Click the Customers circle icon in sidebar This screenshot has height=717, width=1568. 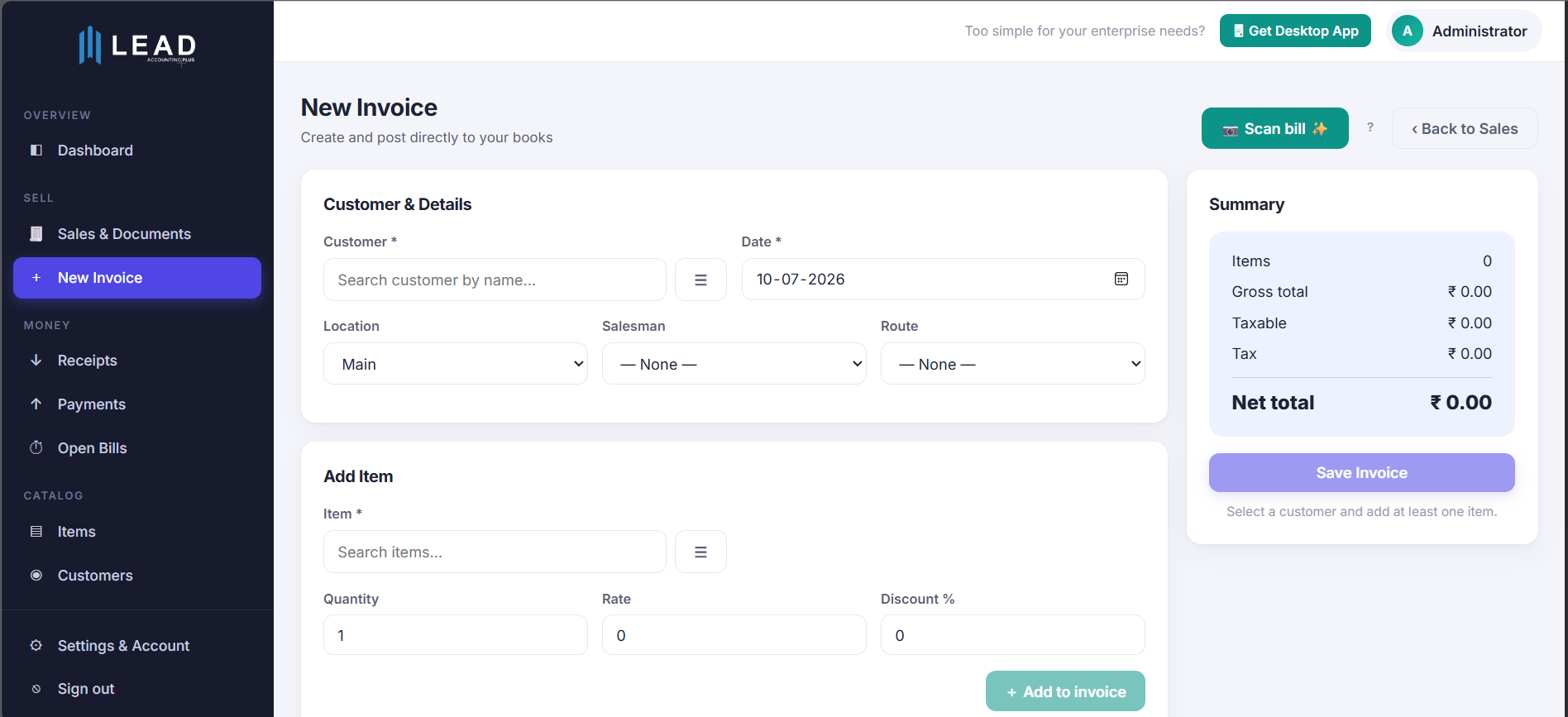(x=36, y=576)
